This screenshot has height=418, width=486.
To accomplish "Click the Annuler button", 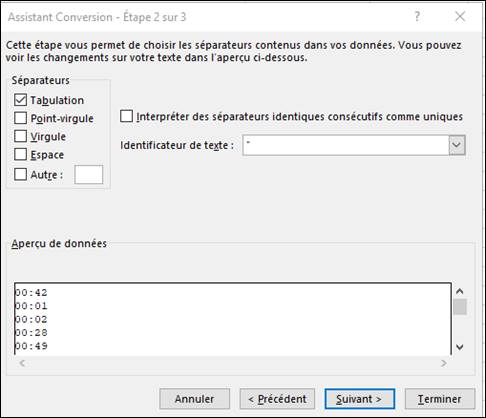I will tap(195, 399).
